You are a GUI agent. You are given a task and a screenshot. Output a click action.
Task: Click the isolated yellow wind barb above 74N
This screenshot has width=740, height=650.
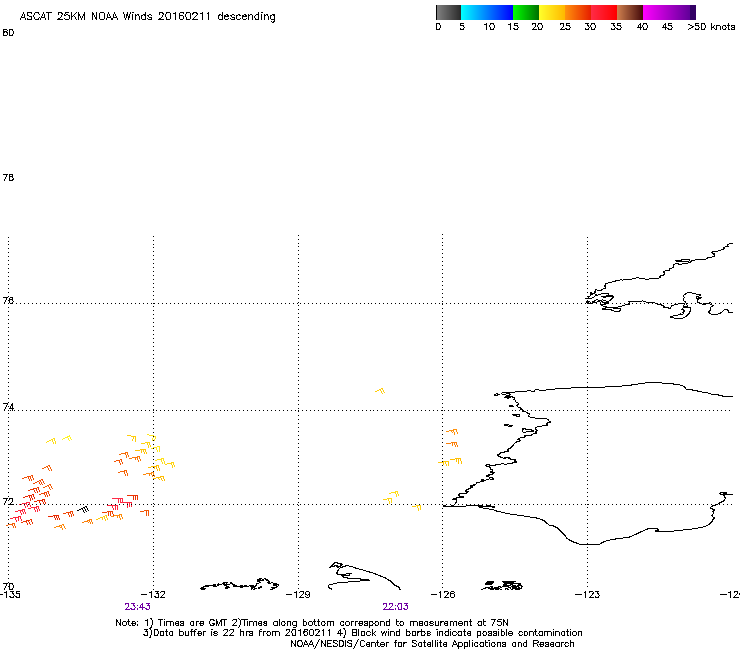click(x=380, y=391)
